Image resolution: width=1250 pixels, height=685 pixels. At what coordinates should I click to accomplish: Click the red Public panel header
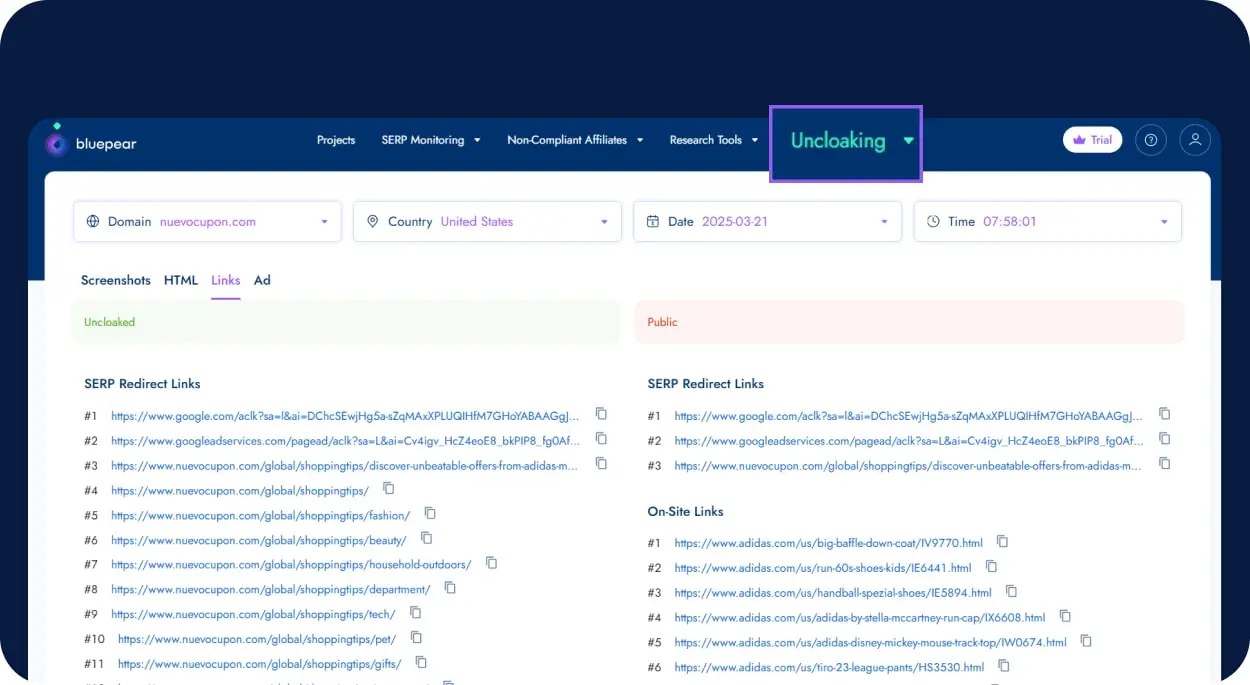909,322
